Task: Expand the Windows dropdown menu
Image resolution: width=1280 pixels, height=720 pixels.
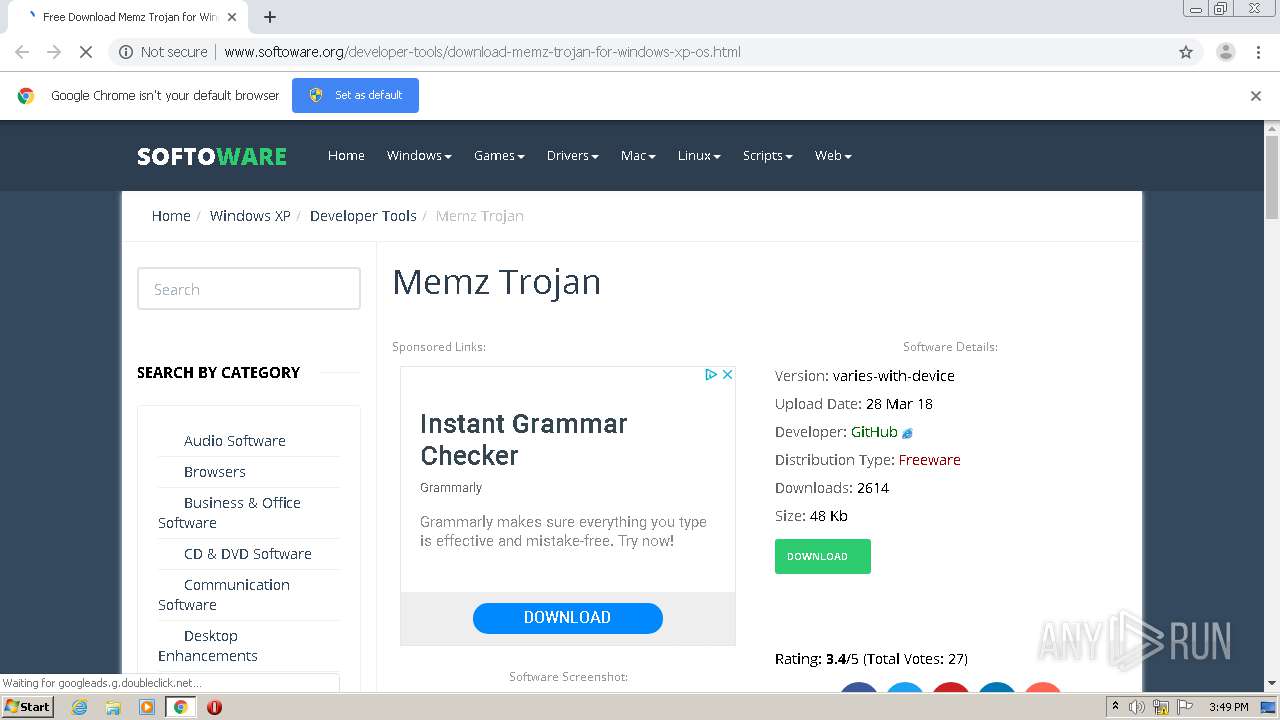Action: click(419, 155)
